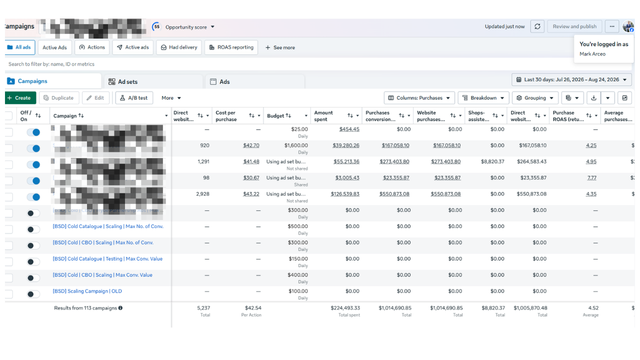Image resolution: width=640 pixels, height=360 pixels.
Task: Turn off the campaign with $1,600.00 budget
Action: 33,149
